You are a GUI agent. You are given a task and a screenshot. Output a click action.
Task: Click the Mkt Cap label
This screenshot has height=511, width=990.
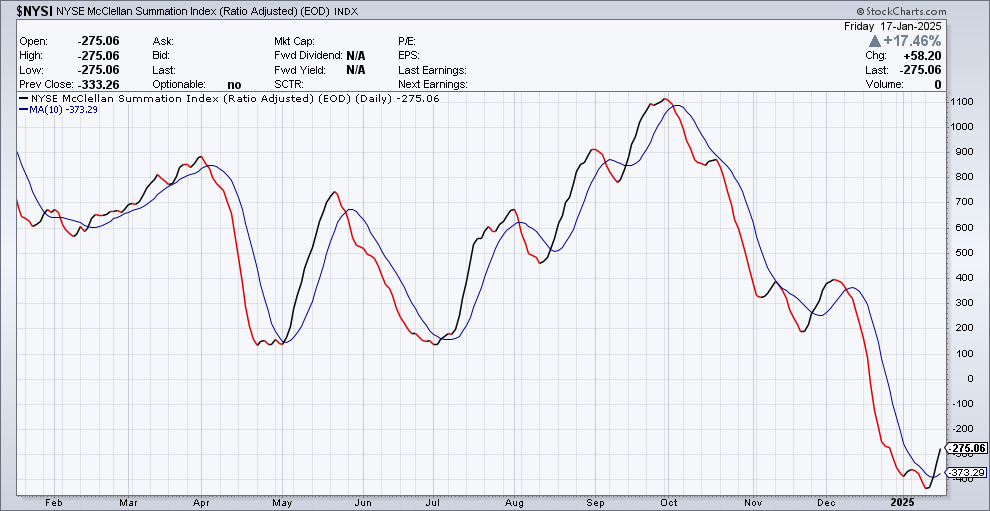pos(294,41)
